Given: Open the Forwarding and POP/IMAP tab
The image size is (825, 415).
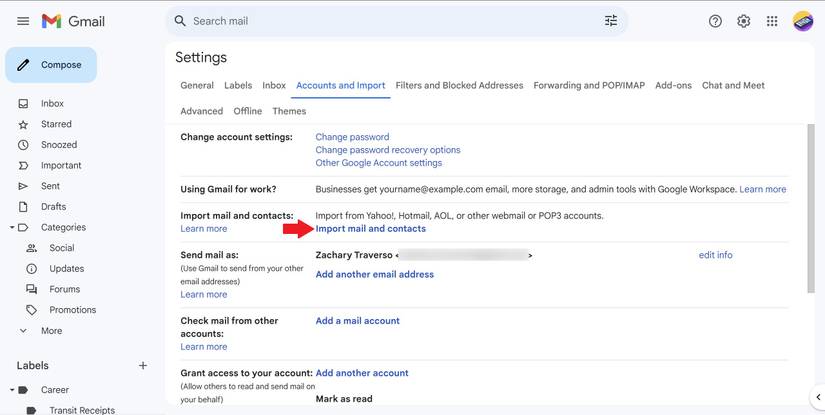Looking at the screenshot, I should coord(589,86).
